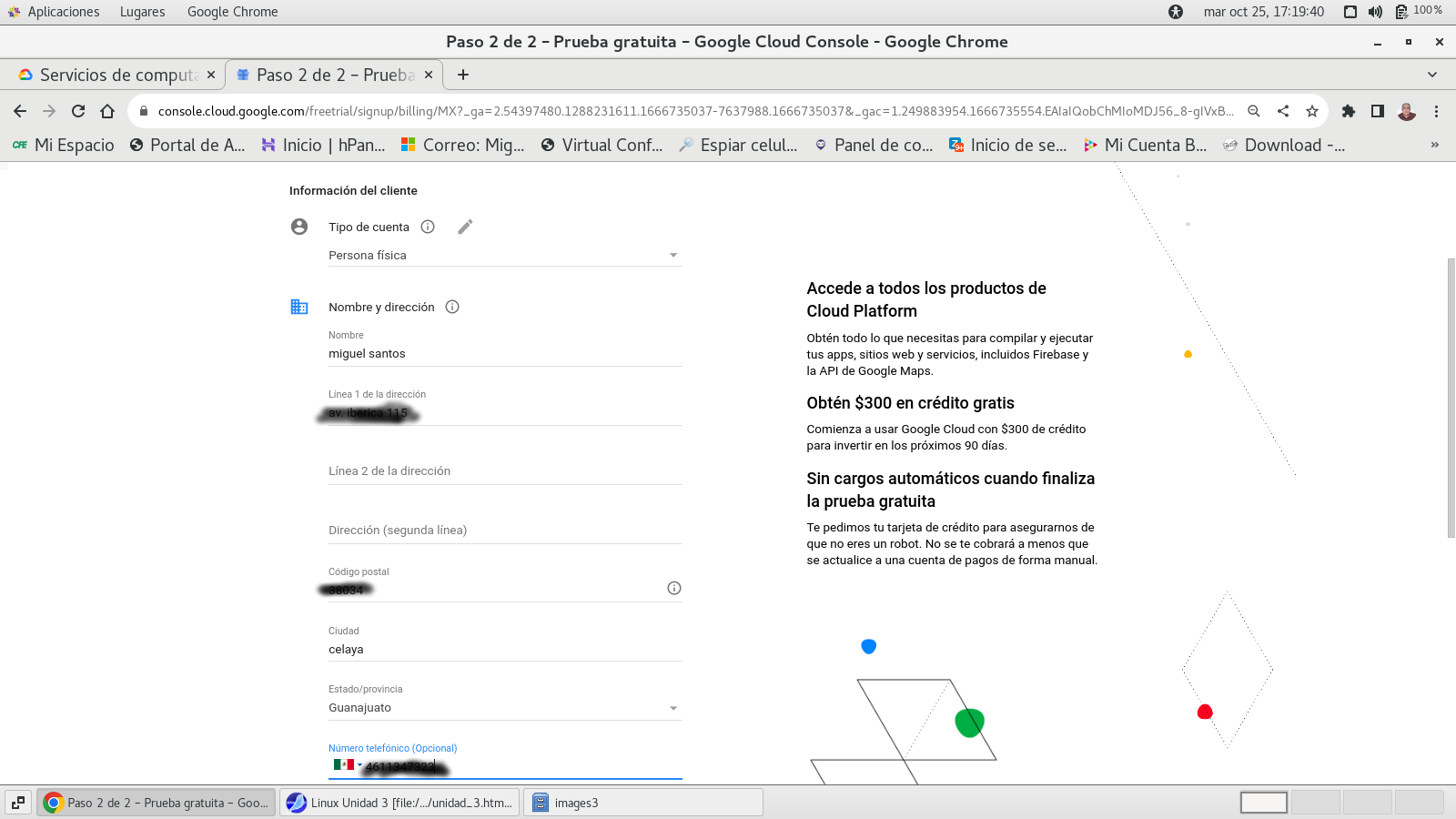Click the info icon in Código postal field
The width and height of the screenshot is (1456, 819).
point(674,588)
